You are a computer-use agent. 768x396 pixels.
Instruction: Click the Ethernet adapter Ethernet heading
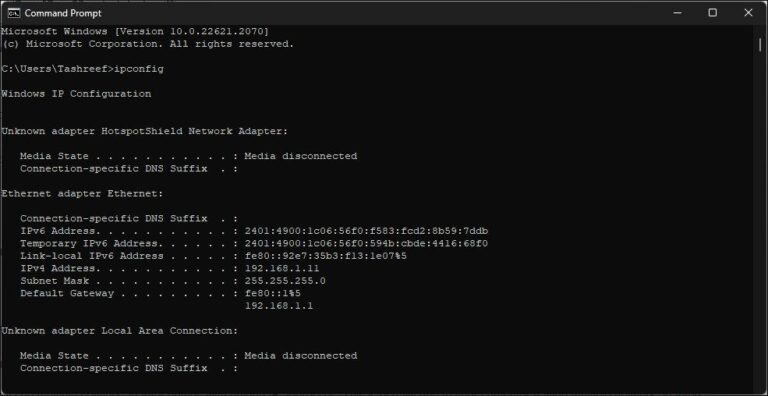click(x=82, y=194)
